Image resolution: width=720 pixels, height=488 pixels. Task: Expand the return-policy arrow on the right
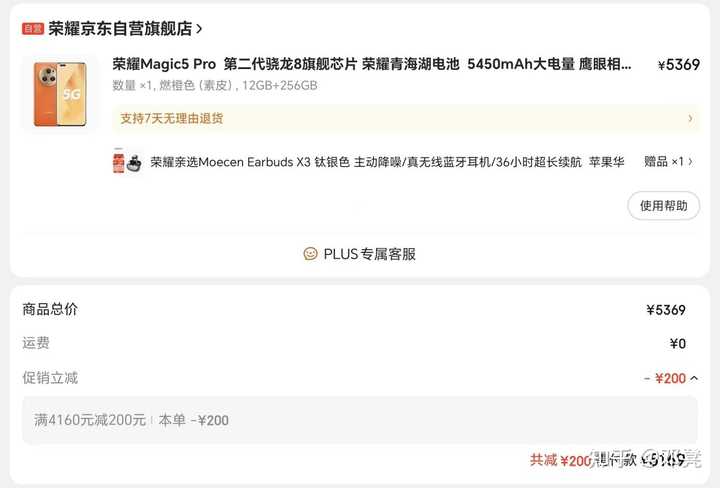click(x=690, y=118)
